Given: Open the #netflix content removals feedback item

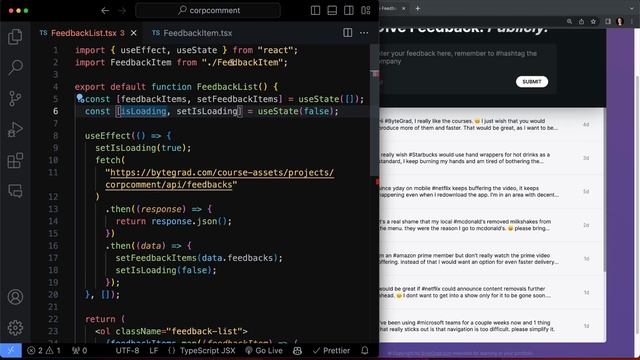Looking at the screenshot, I should point(491,292).
